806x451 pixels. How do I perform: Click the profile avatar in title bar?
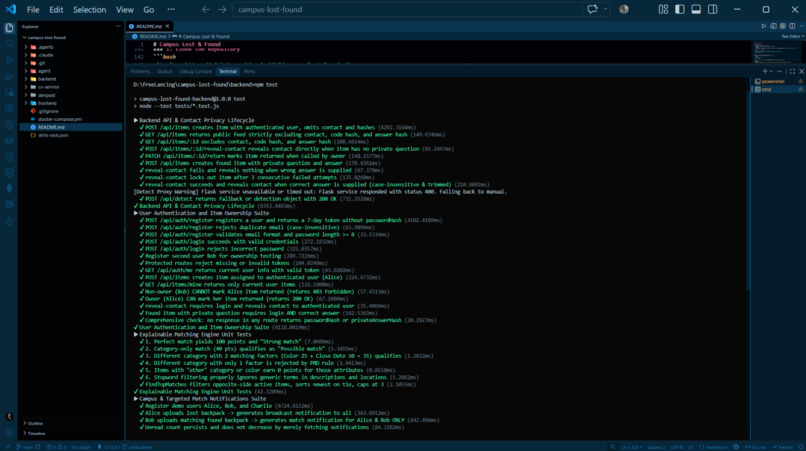click(x=624, y=9)
